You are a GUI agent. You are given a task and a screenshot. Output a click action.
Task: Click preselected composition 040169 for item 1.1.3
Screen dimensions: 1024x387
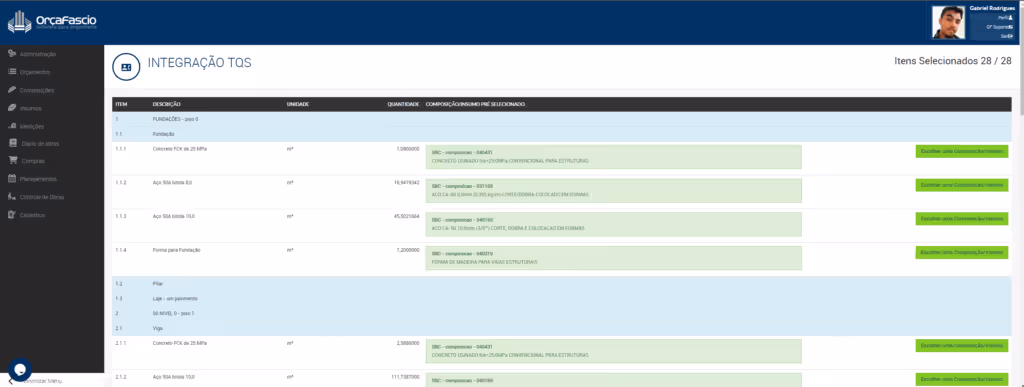(x=613, y=225)
